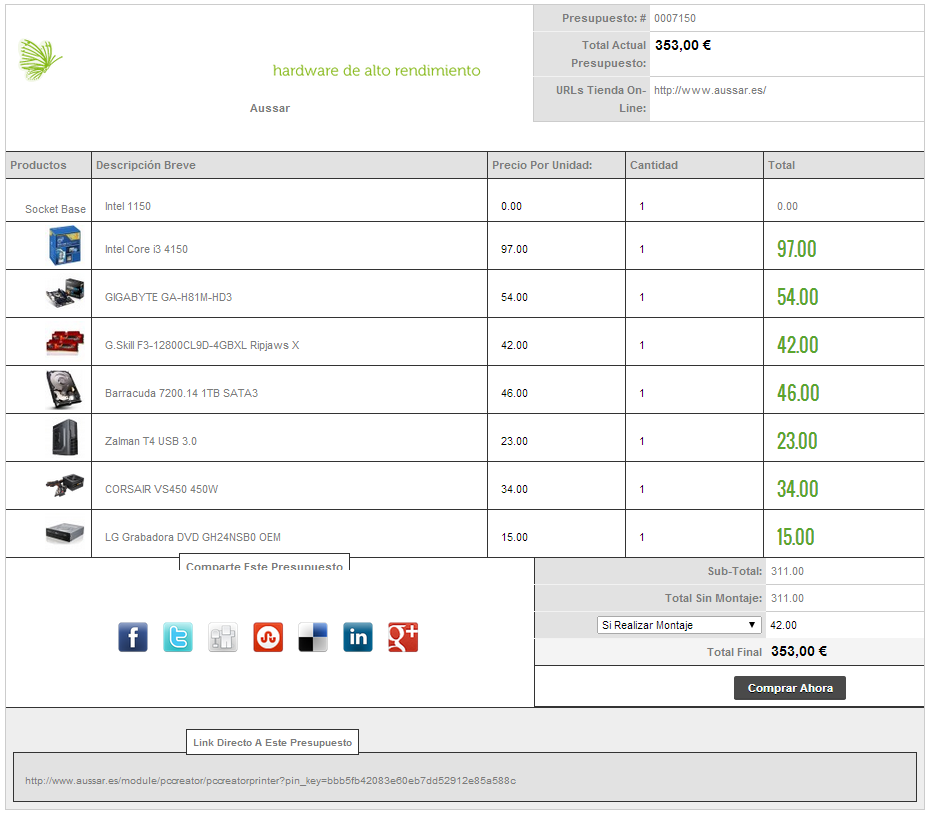Open the Si Realizar Montaje dropdown

(x=679, y=625)
